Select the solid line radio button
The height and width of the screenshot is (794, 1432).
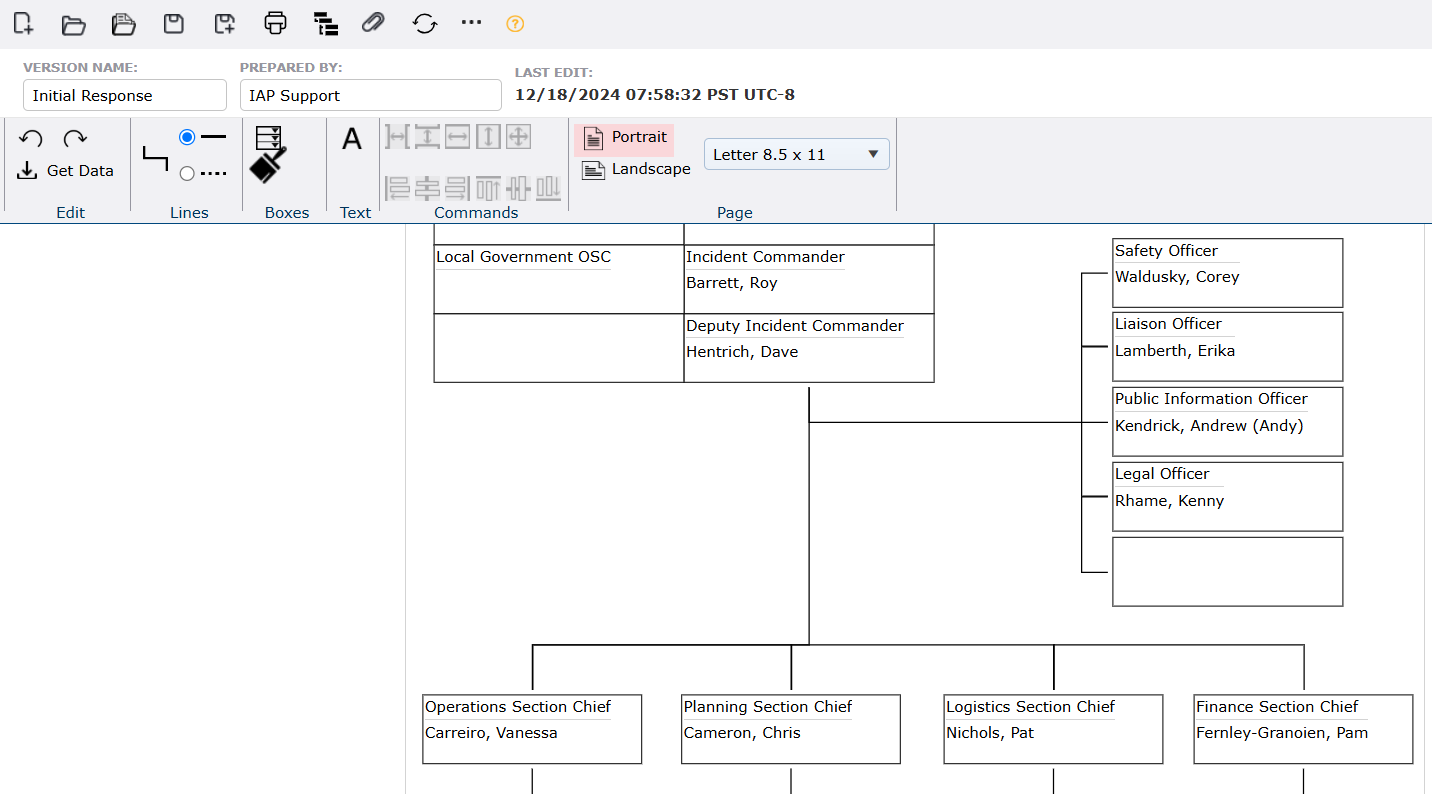click(x=187, y=137)
